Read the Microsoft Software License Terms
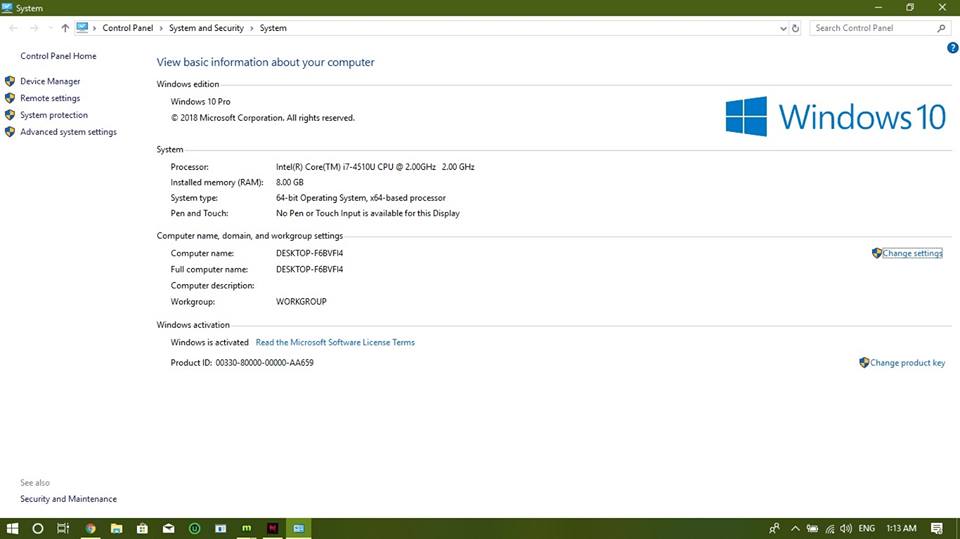This screenshot has height=539, width=960. coord(335,342)
